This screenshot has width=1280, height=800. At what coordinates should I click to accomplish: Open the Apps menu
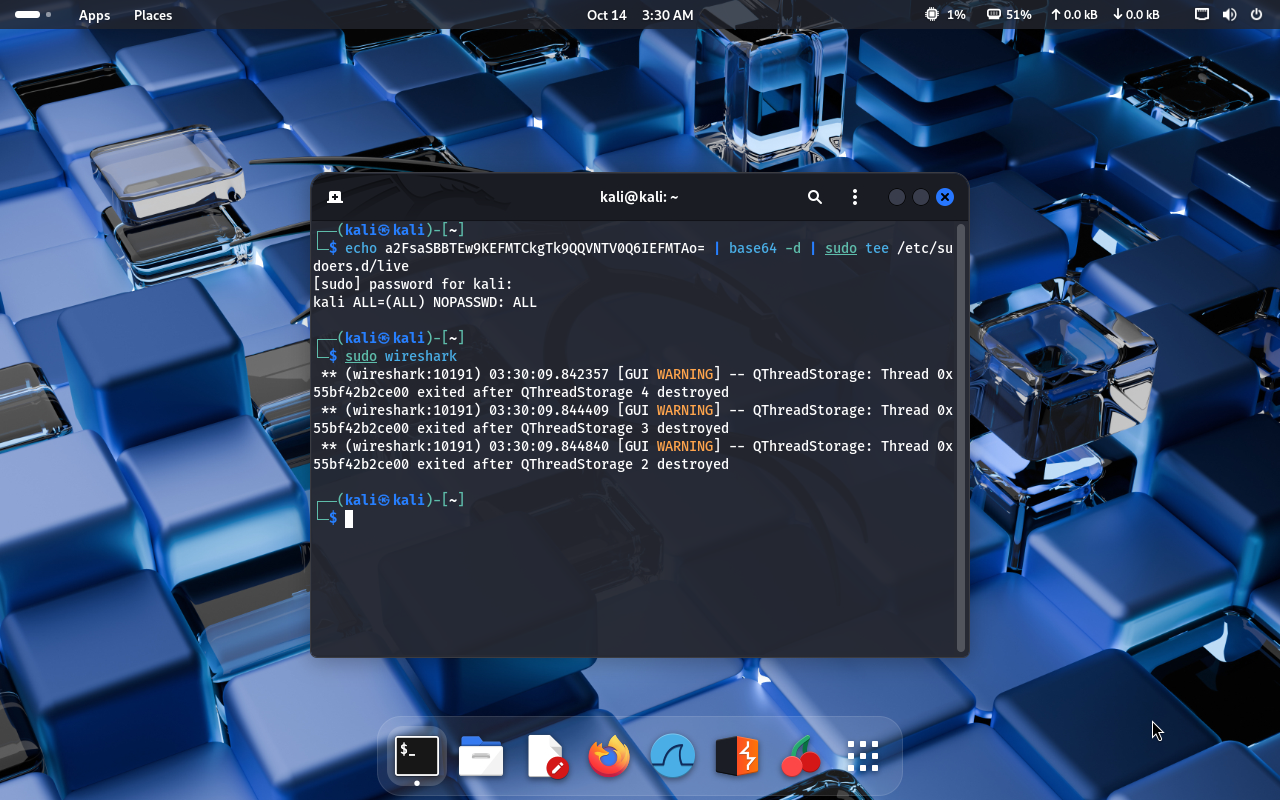tap(94, 15)
